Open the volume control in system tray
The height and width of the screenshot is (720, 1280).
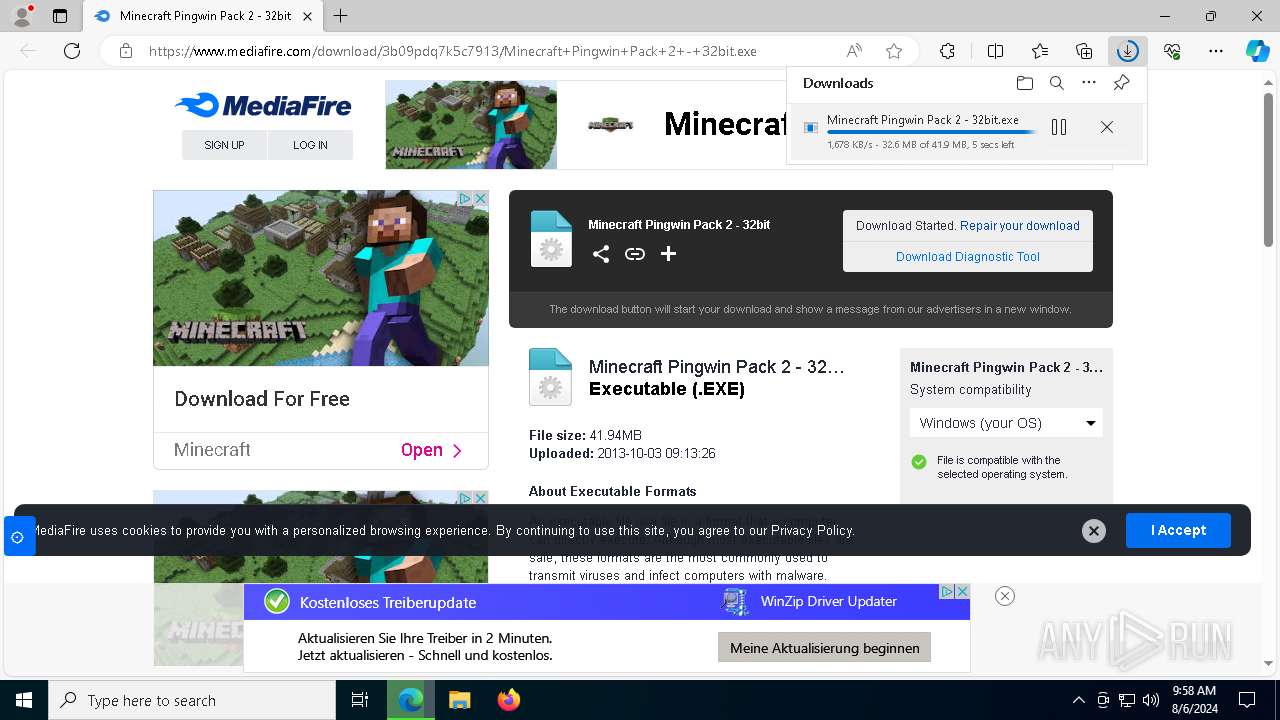[x=1151, y=700]
